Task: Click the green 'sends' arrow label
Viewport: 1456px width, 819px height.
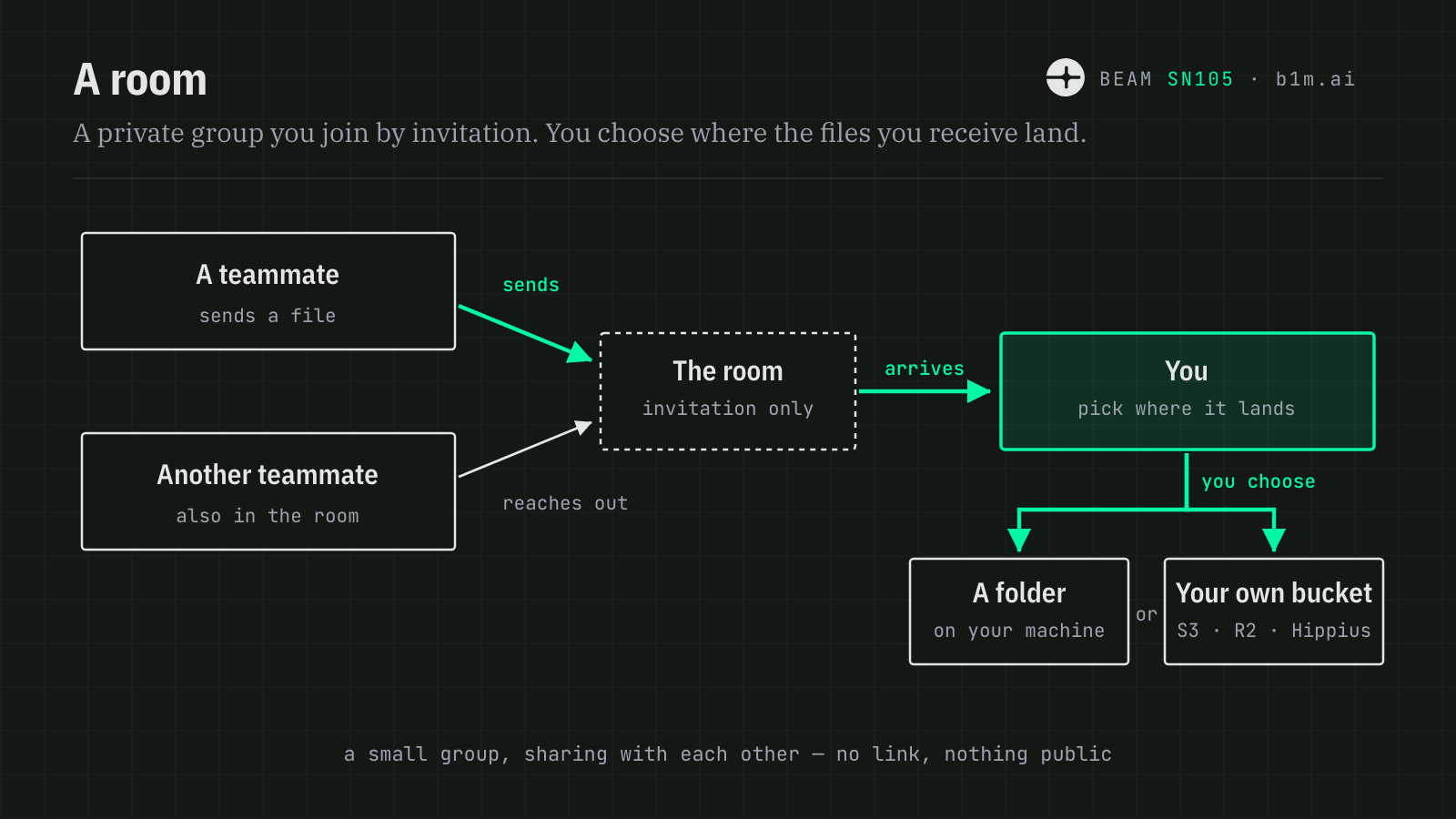Action: [531, 285]
